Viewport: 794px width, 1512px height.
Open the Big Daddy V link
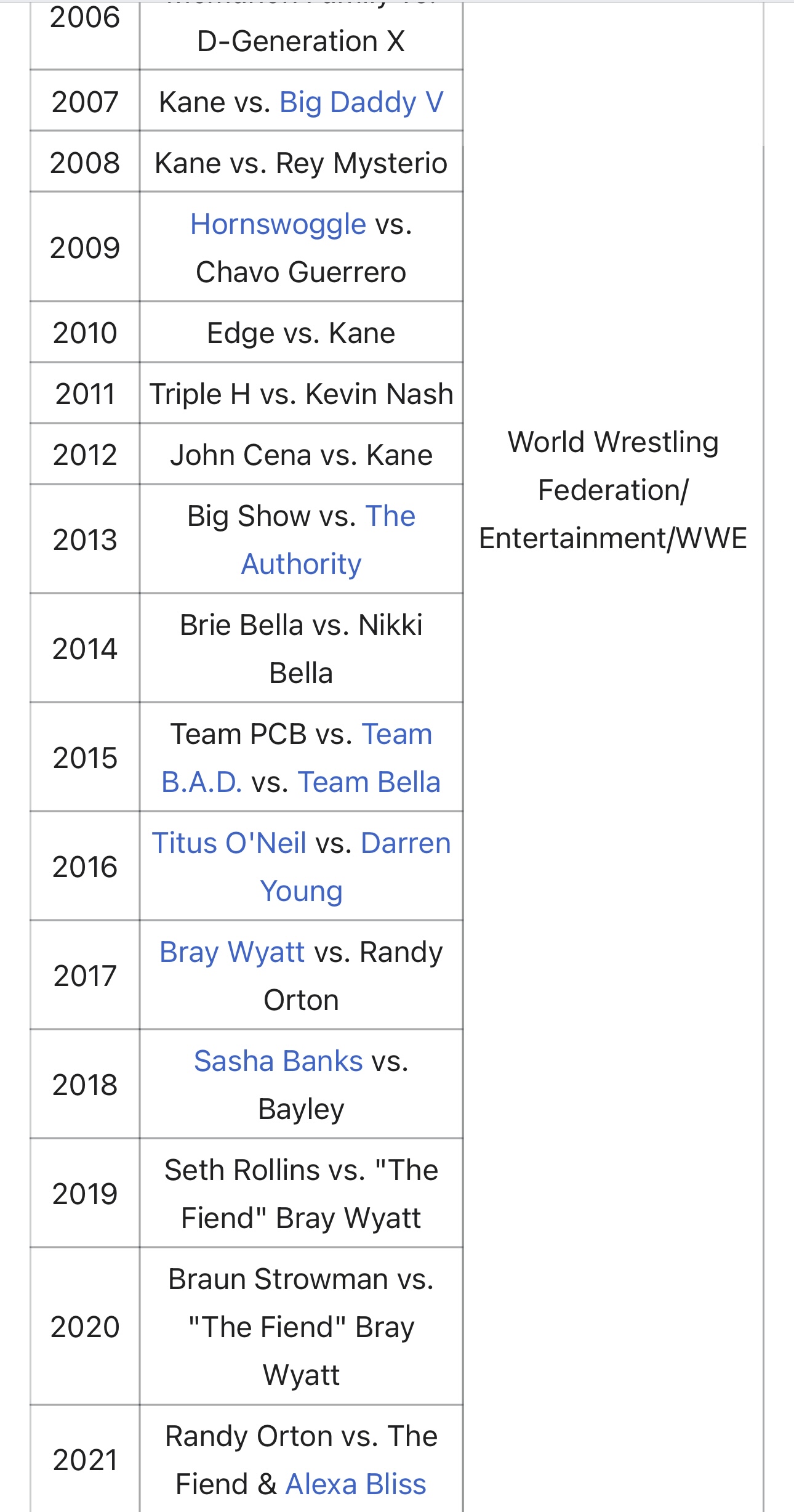click(x=361, y=102)
